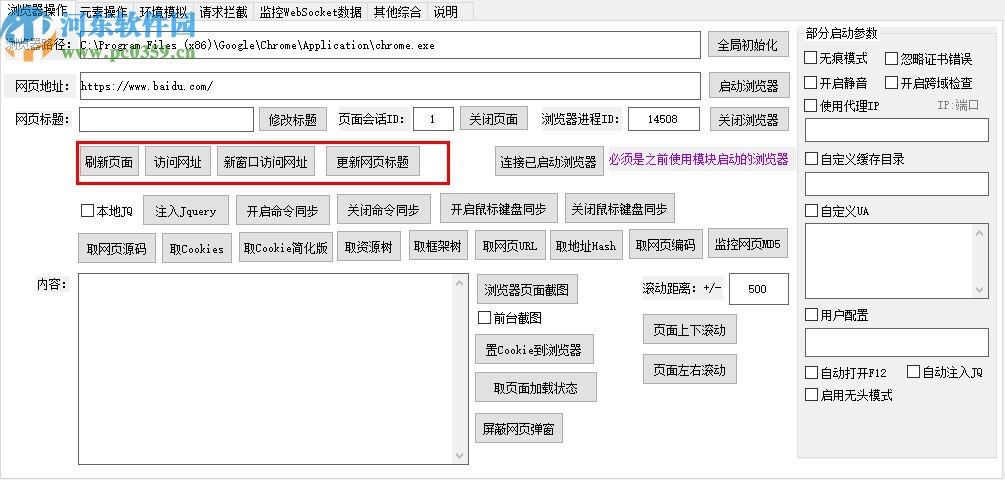
Task: Click the 监控网页MD5 button
Action: coord(748,244)
